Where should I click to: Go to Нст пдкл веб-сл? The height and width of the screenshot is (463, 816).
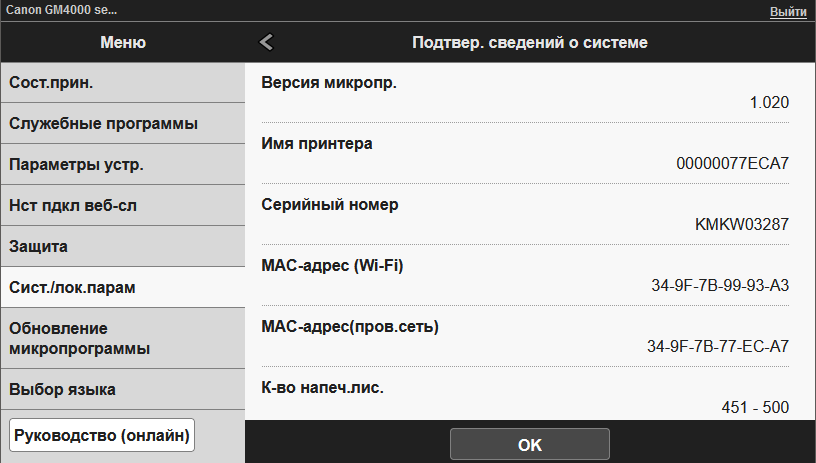coord(122,205)
